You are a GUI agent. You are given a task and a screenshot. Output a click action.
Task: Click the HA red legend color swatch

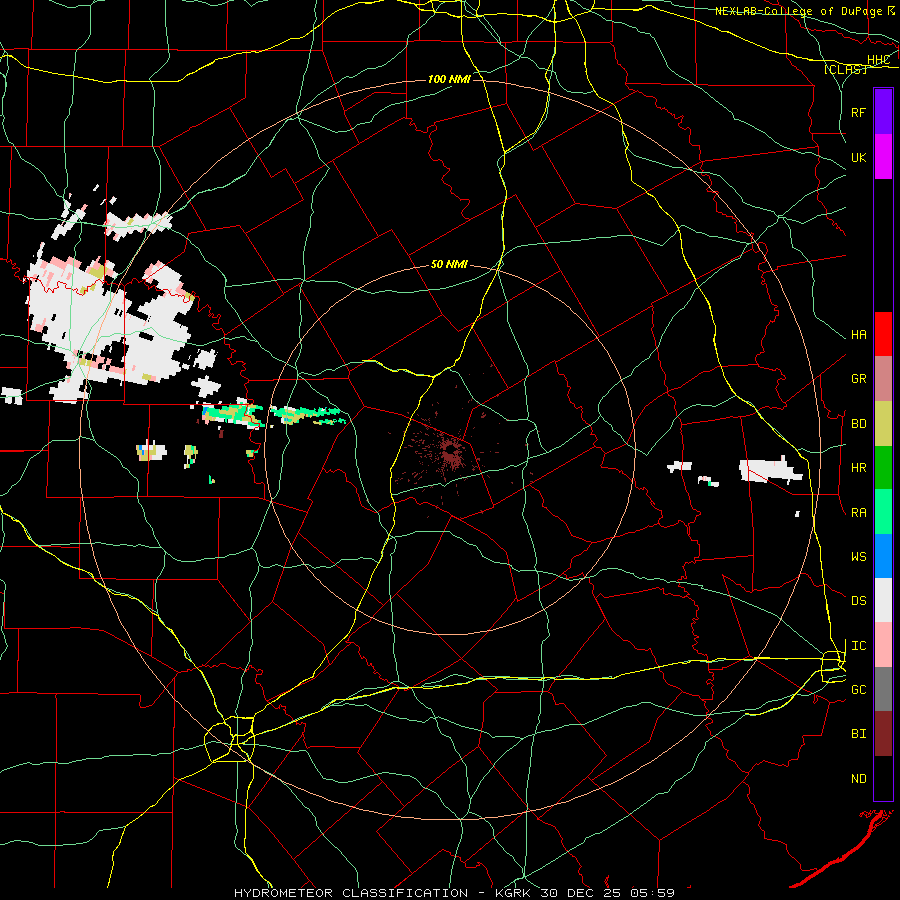pyautogui.click(x=883, y=334)
